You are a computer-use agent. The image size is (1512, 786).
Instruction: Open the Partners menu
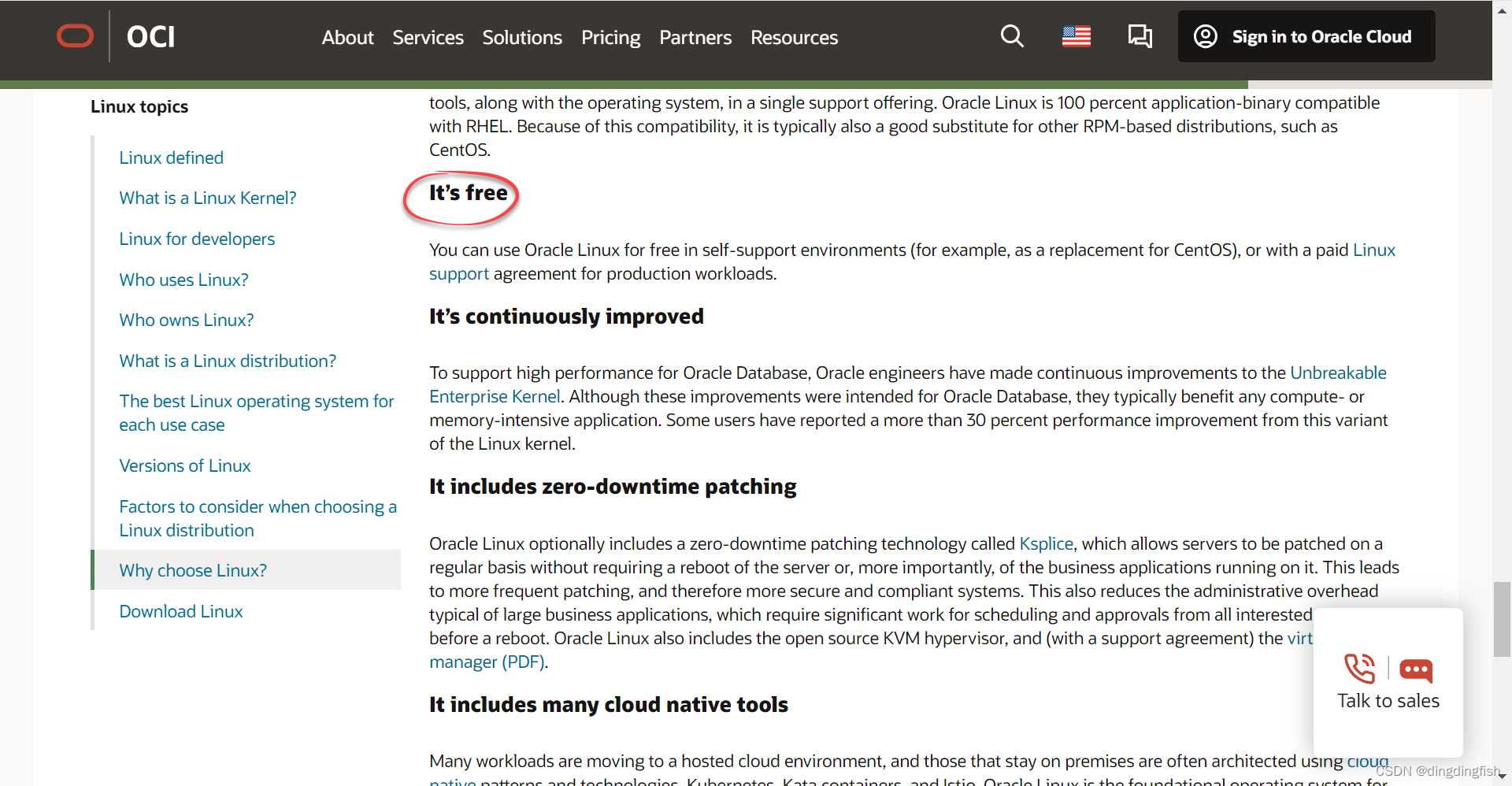coord(695,37)
